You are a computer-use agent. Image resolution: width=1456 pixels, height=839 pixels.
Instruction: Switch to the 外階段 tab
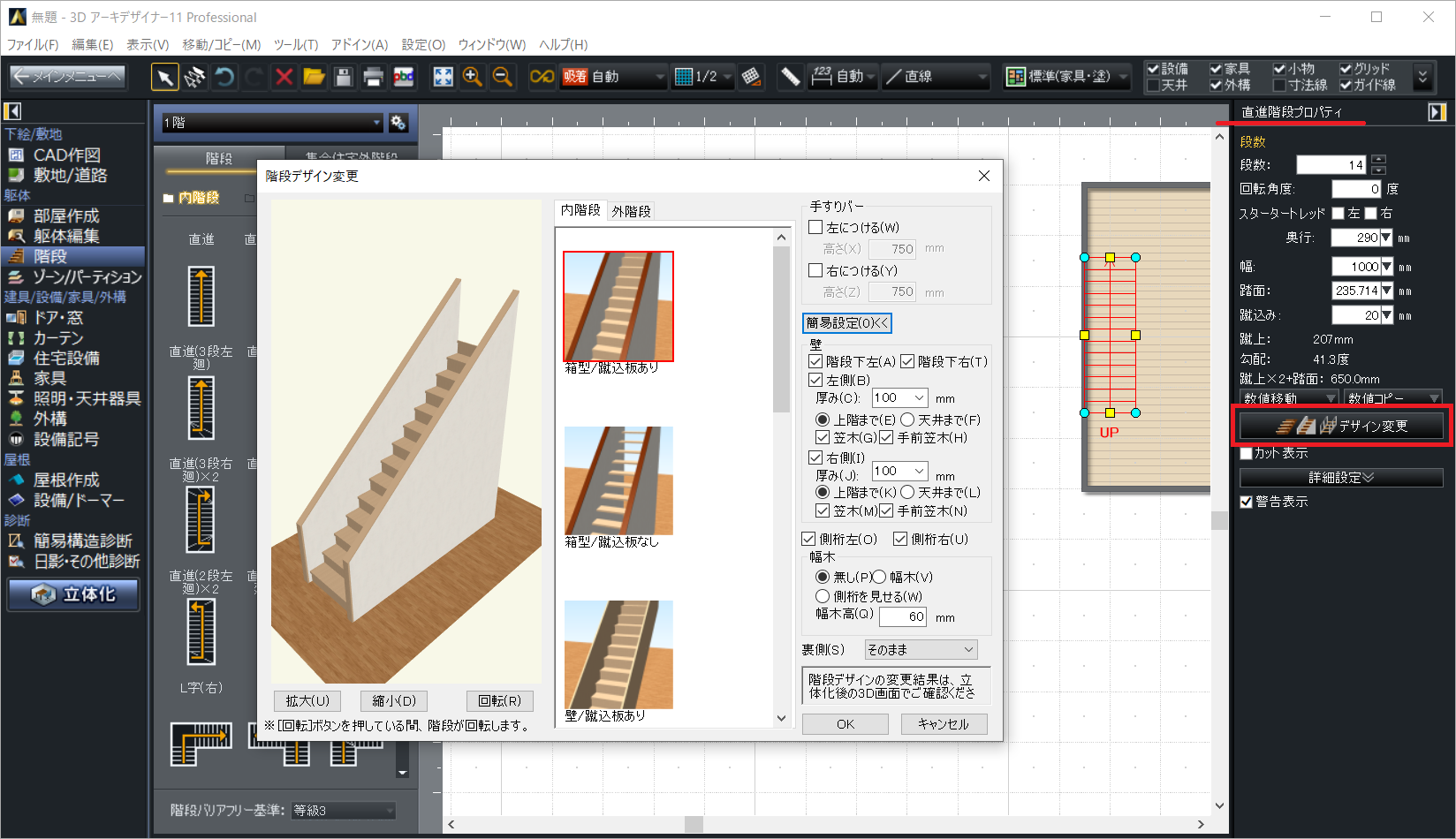631,211
